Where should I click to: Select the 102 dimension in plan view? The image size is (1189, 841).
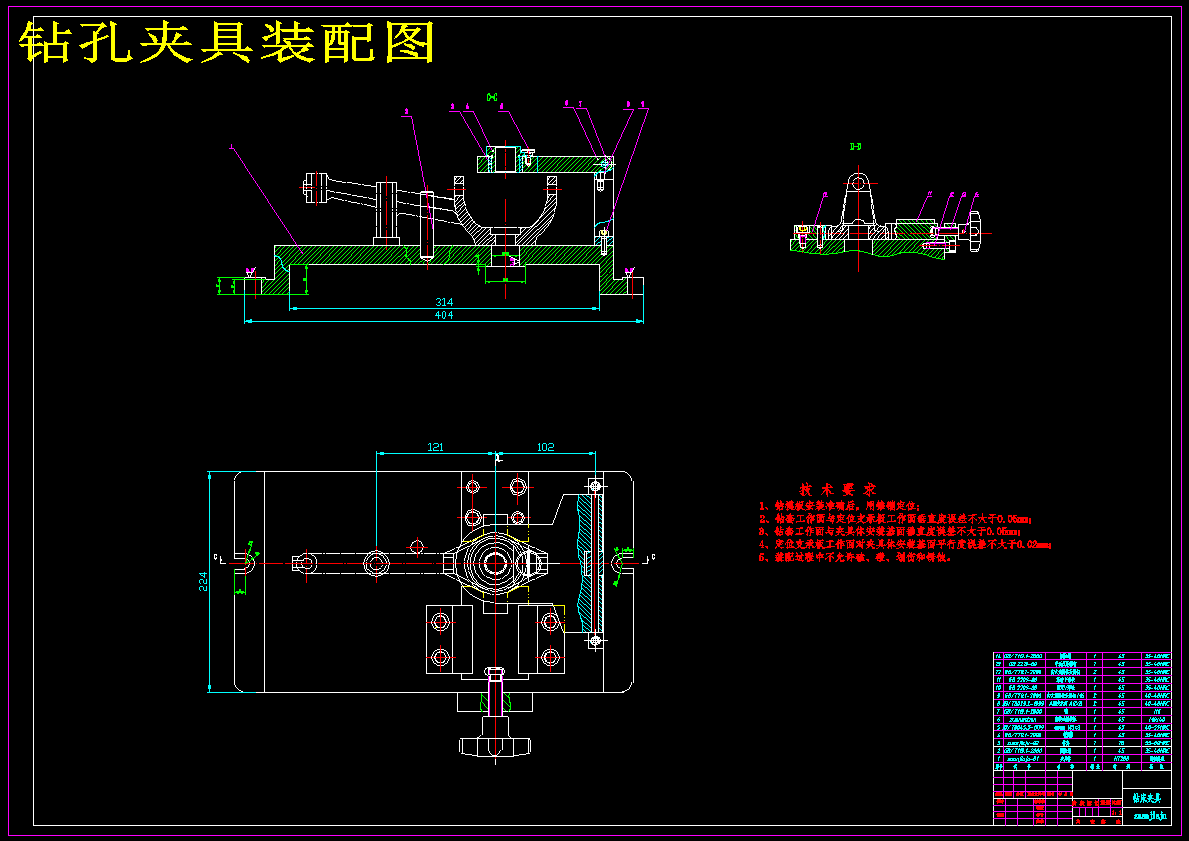coord(545,447)
